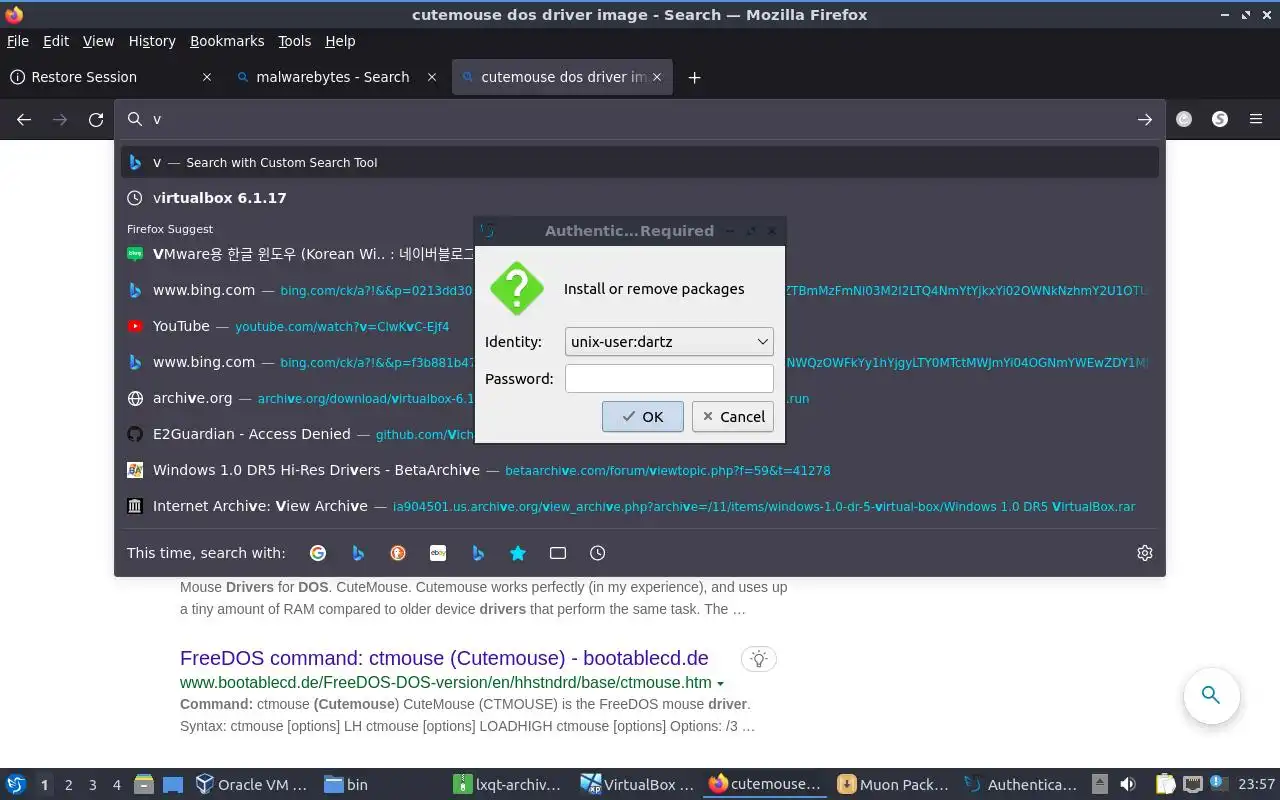Open new tab with plus button
This screenshot has height=800, width=1280.
[x=694, y=77]
